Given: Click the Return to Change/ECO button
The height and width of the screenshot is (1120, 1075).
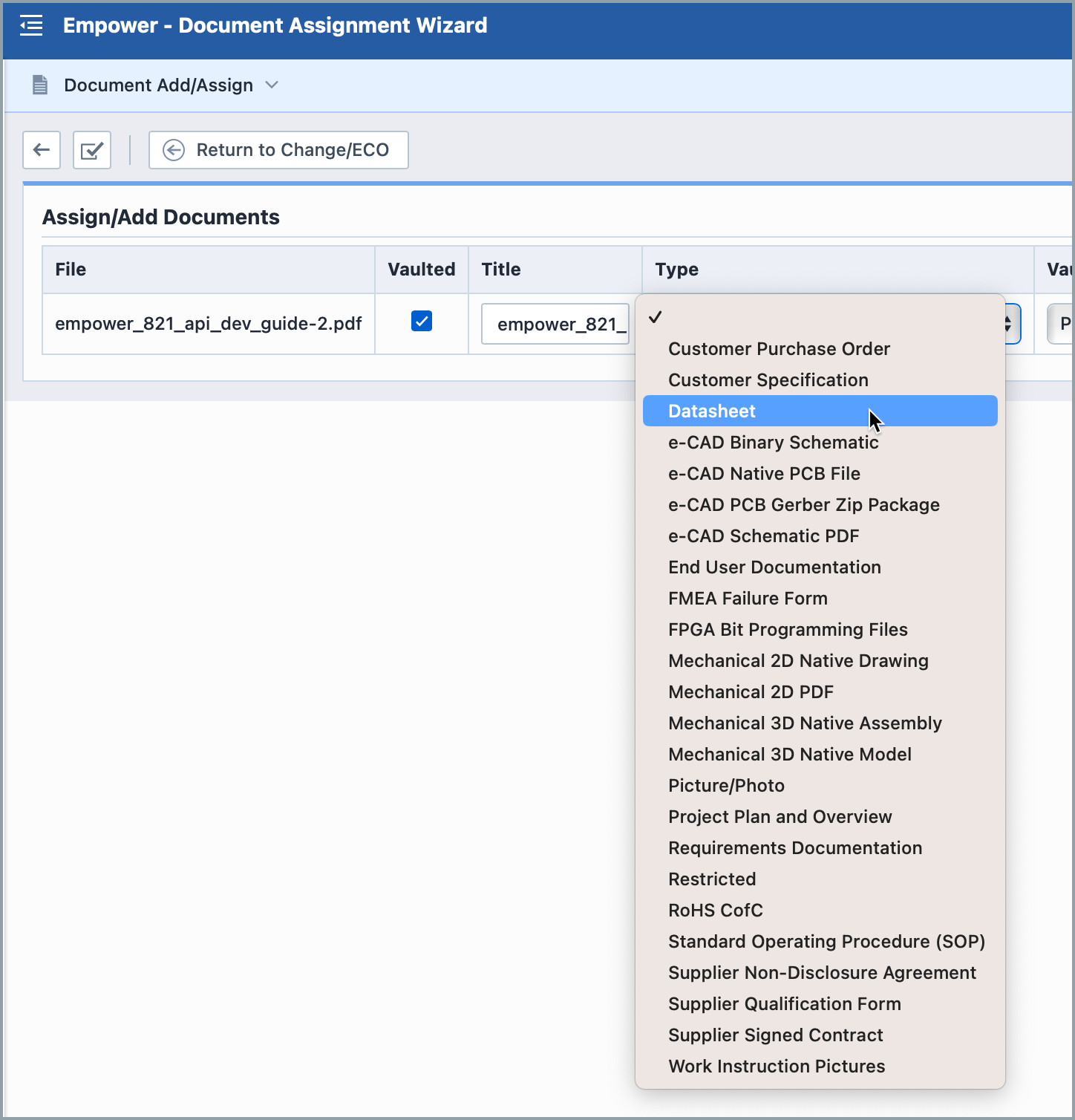Looking at the screenshot, I should coord(278,149).
